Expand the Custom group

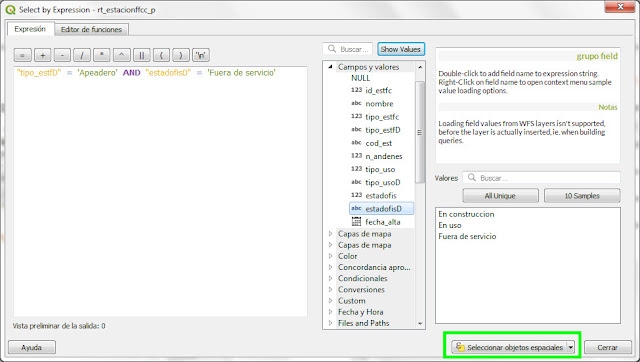(331, 301)
